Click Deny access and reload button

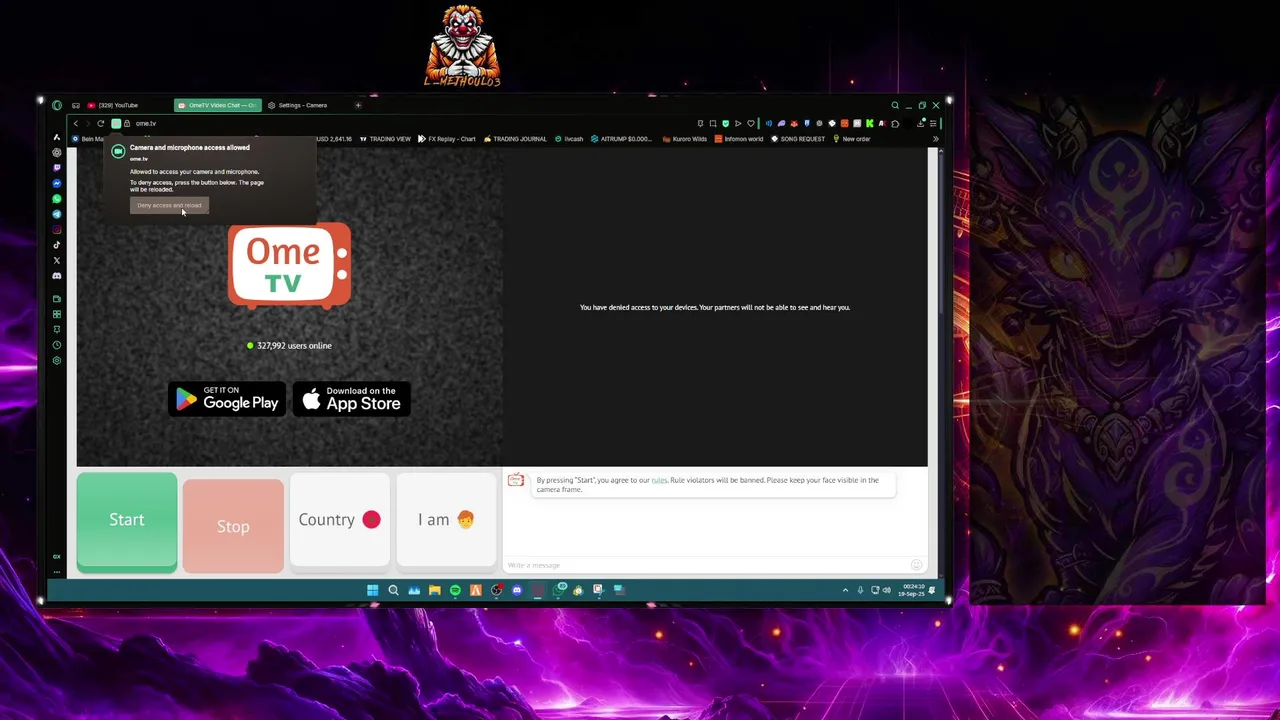(x=169, y=205)
